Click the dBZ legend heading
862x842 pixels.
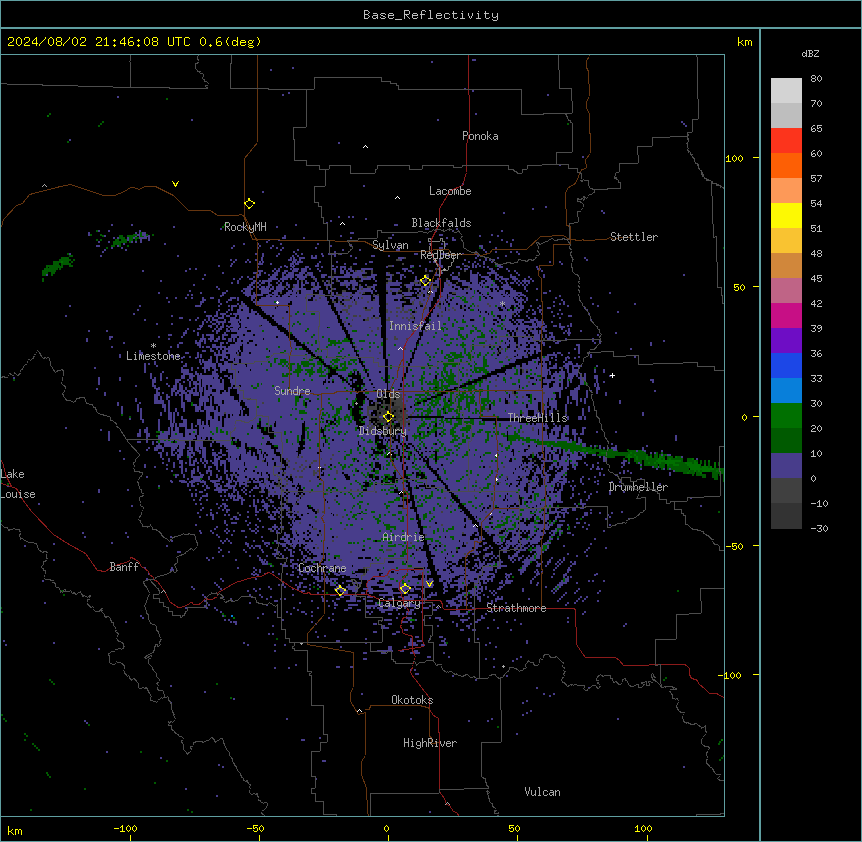pos(810,53)
